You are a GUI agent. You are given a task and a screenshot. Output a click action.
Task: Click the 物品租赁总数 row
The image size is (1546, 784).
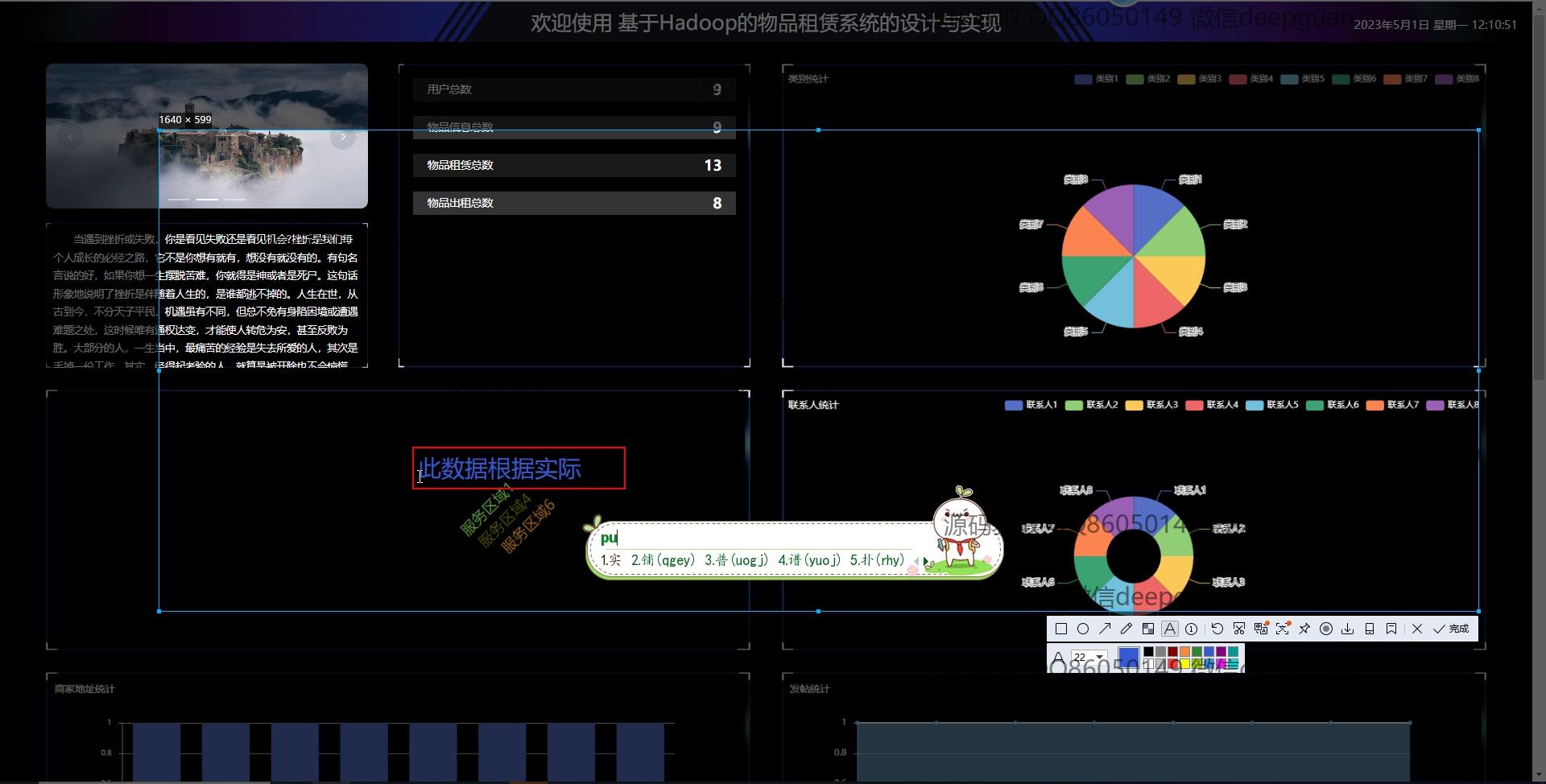[574, 165]
